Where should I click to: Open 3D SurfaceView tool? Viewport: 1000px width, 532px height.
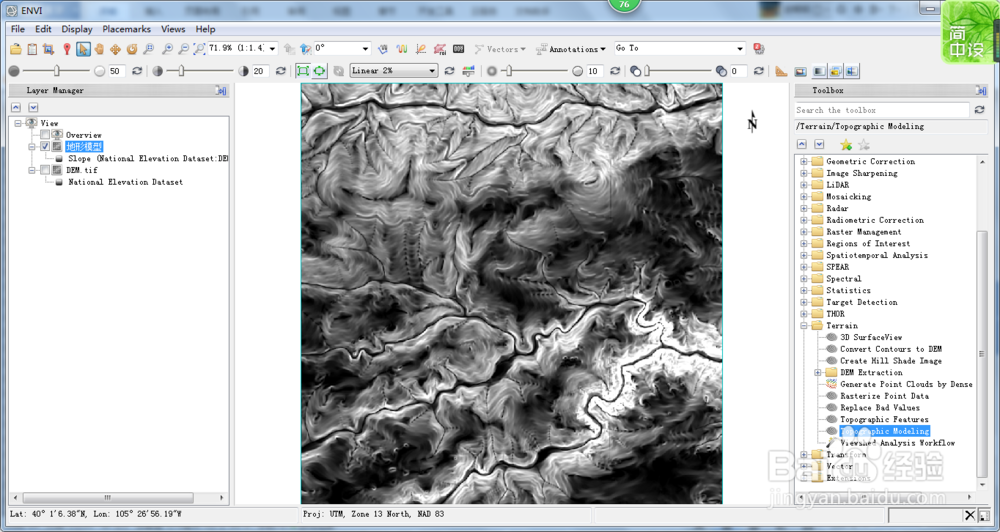(x=871, y=337)
